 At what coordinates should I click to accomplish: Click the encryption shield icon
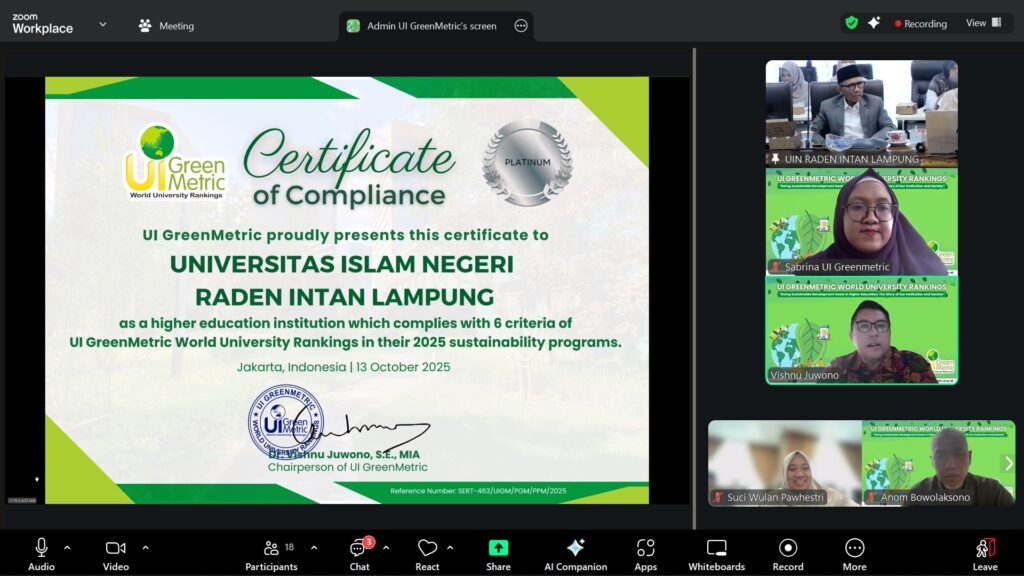coord(851,23)
